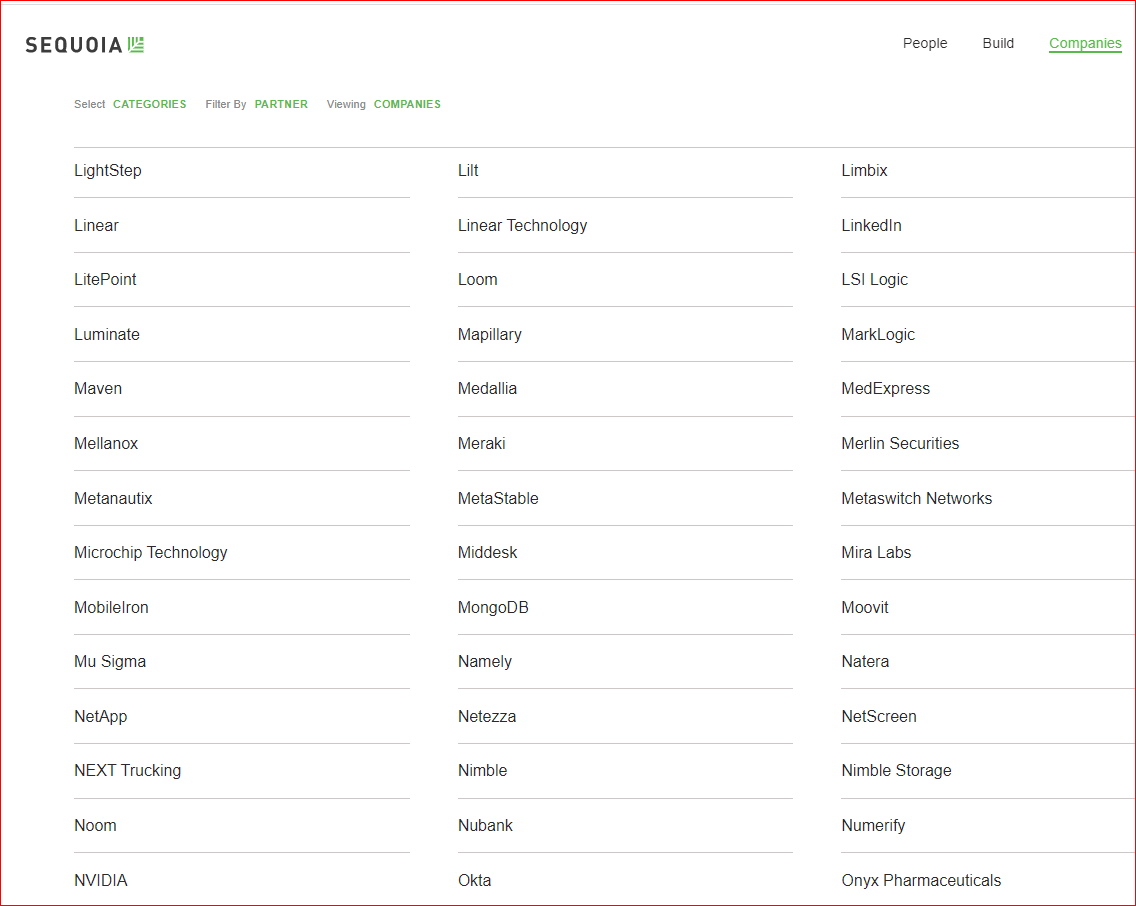Select Merlin Securities
This screenshot has width=1136, height=906.
[x=900, y=444]
